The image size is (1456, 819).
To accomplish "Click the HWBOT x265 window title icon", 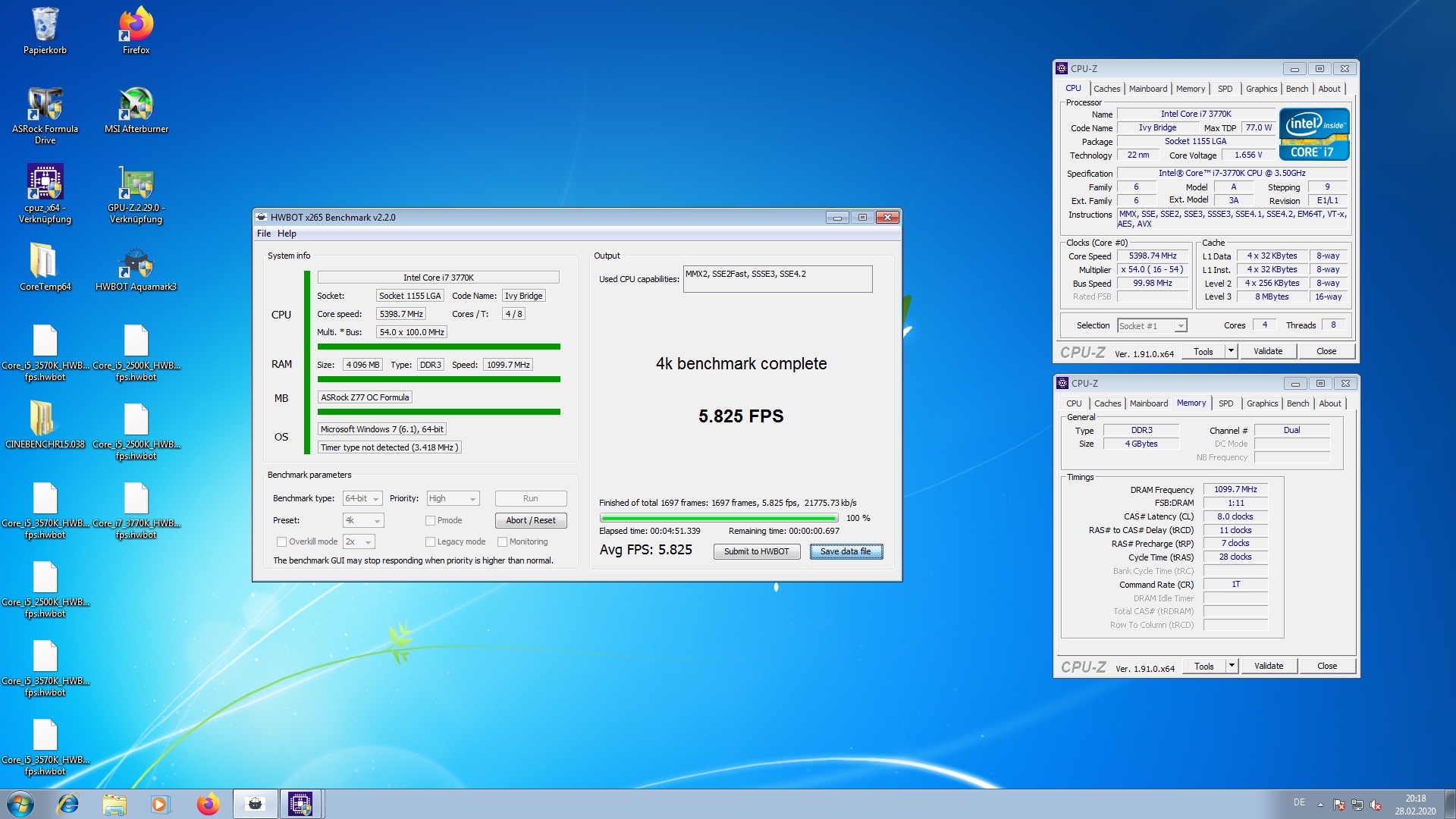I will (x=262, y=218).
